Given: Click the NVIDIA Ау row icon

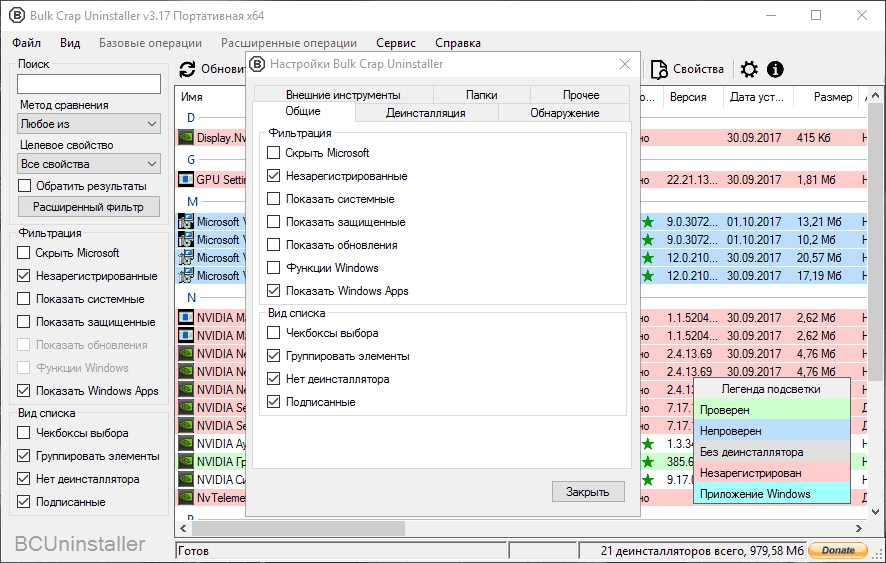Looking at the screenshot, I should point(185,443).
